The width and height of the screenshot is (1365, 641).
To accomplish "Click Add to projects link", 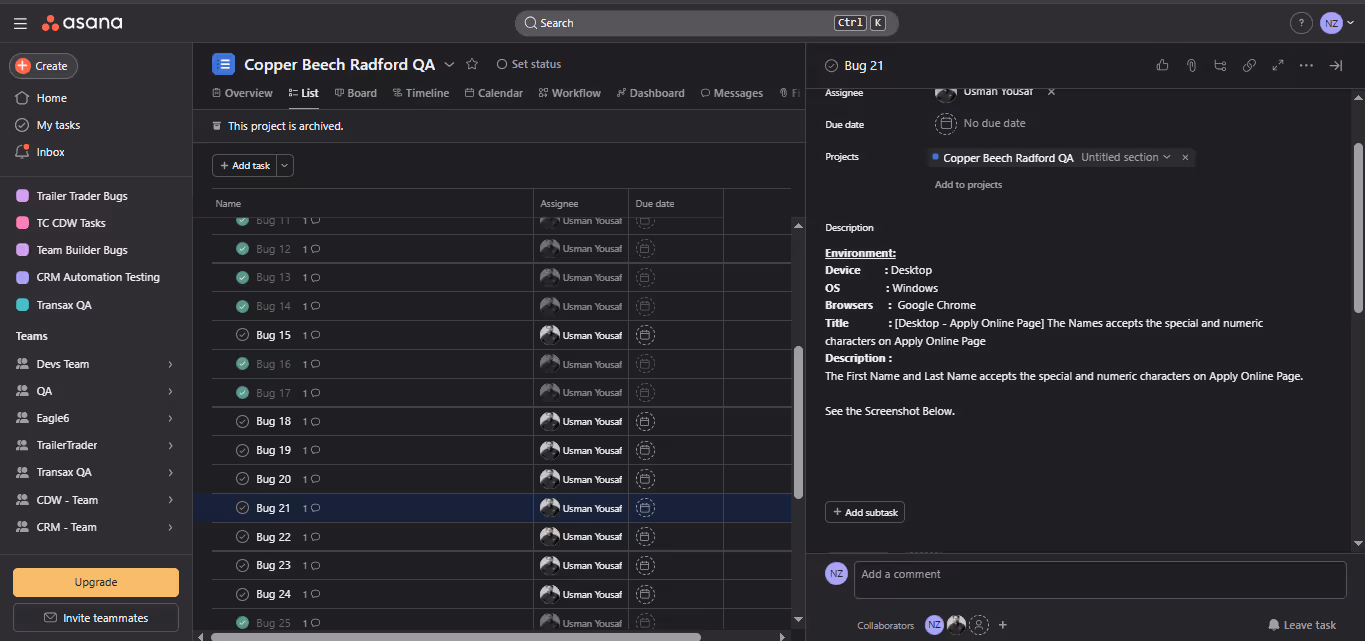I will [968, 185].
